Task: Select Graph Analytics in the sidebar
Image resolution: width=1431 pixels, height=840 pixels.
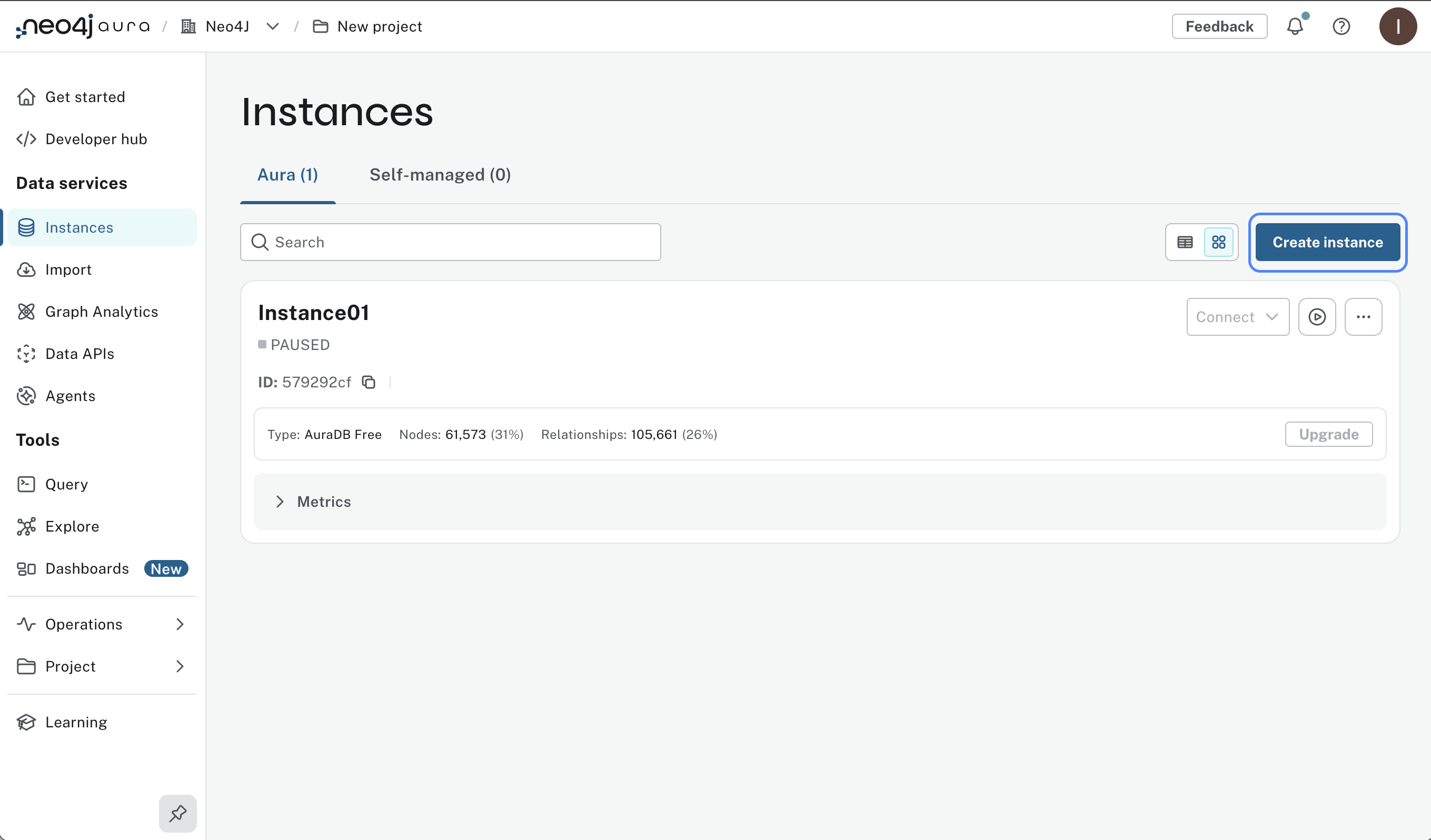Action: [x=101, y=312]
